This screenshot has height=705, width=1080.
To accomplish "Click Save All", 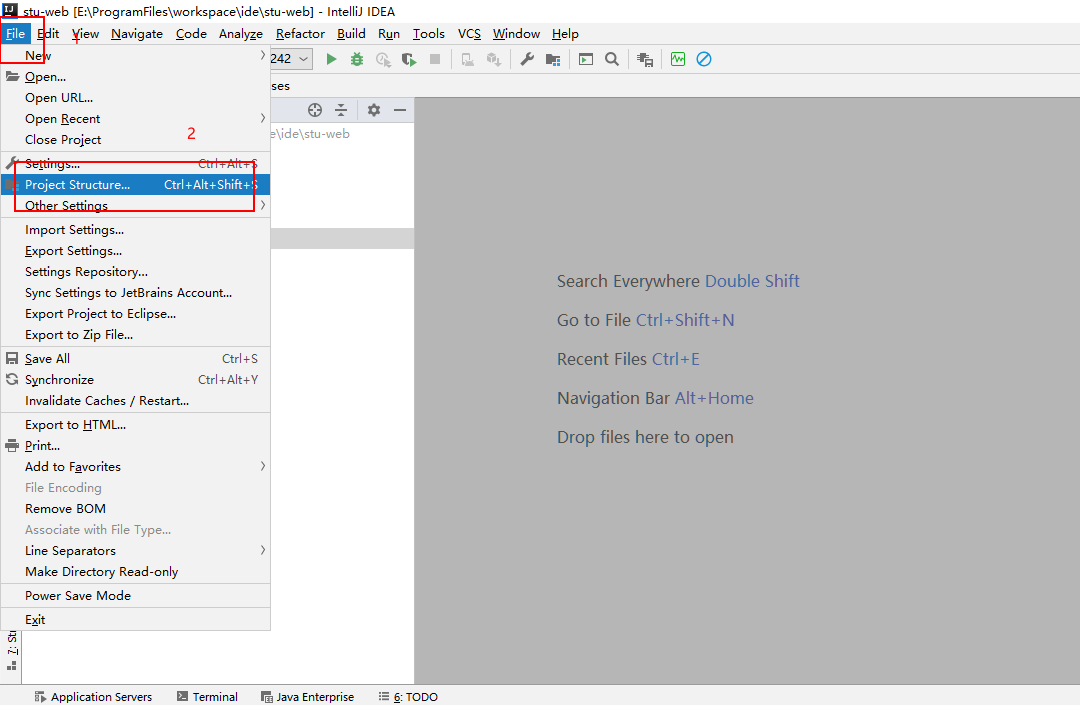I will click(135, 359).
